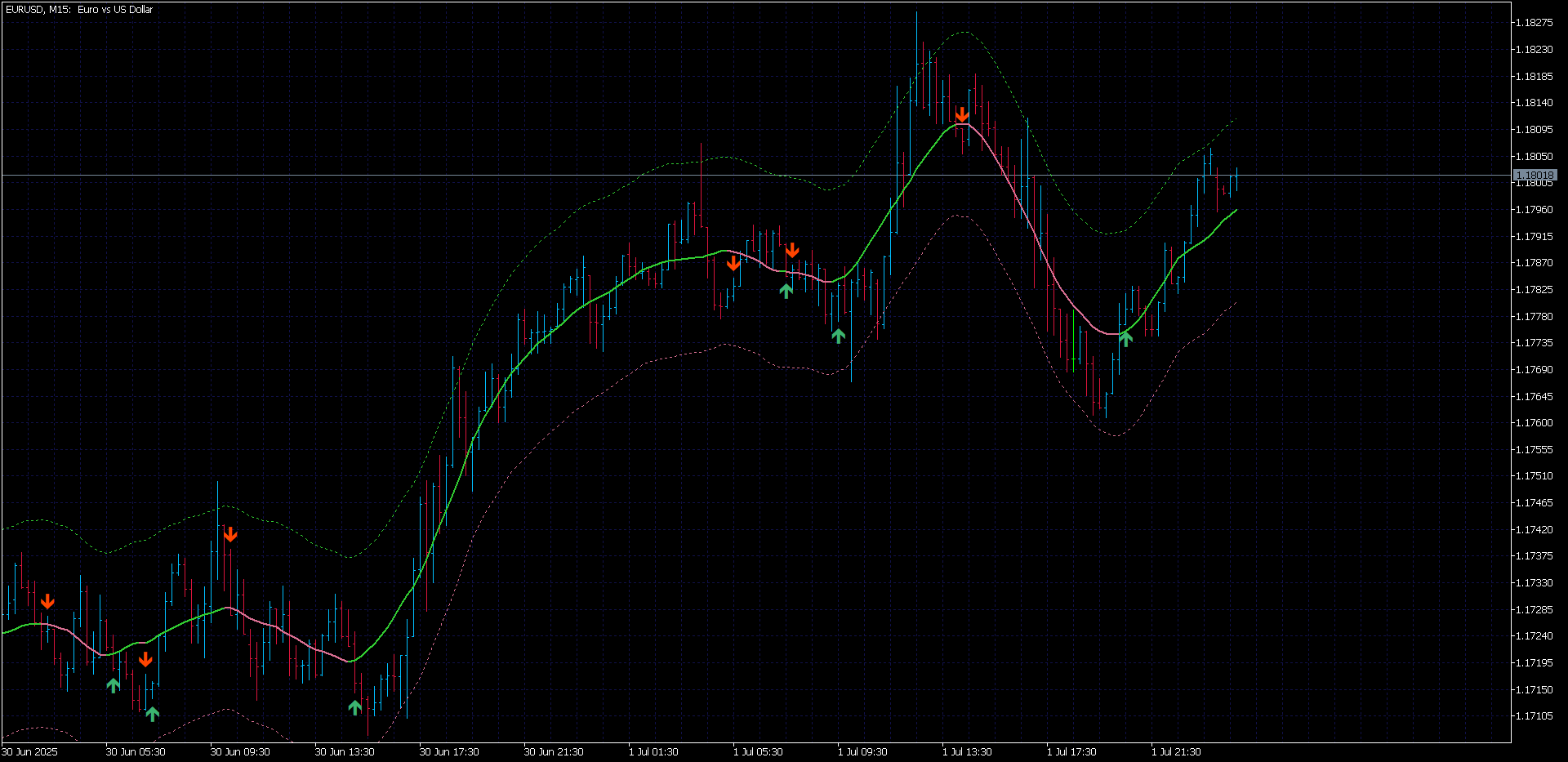Click price scale value 1.18275
This screenshot has width=1568, height=762.
click(x=1534, y=23)
